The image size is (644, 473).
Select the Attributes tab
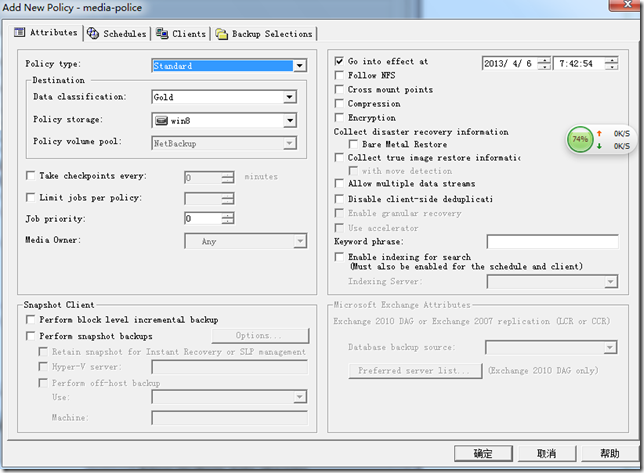click(x=46, y=32)
